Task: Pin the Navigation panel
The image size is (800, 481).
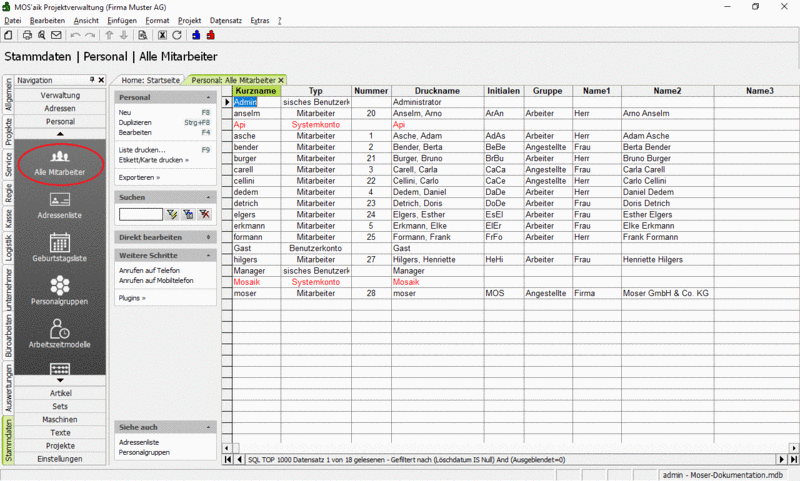Action: click(x=92, y=80)
